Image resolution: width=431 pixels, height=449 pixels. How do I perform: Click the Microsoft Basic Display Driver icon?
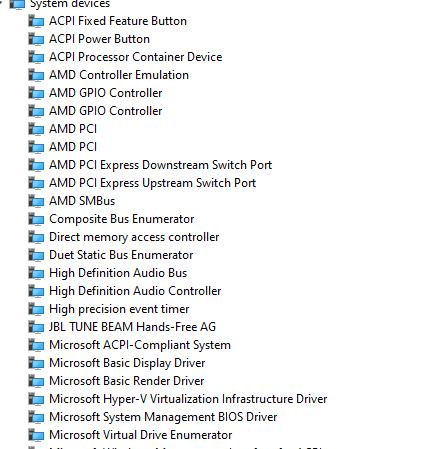pyautogui.click(x=36, y=363)
